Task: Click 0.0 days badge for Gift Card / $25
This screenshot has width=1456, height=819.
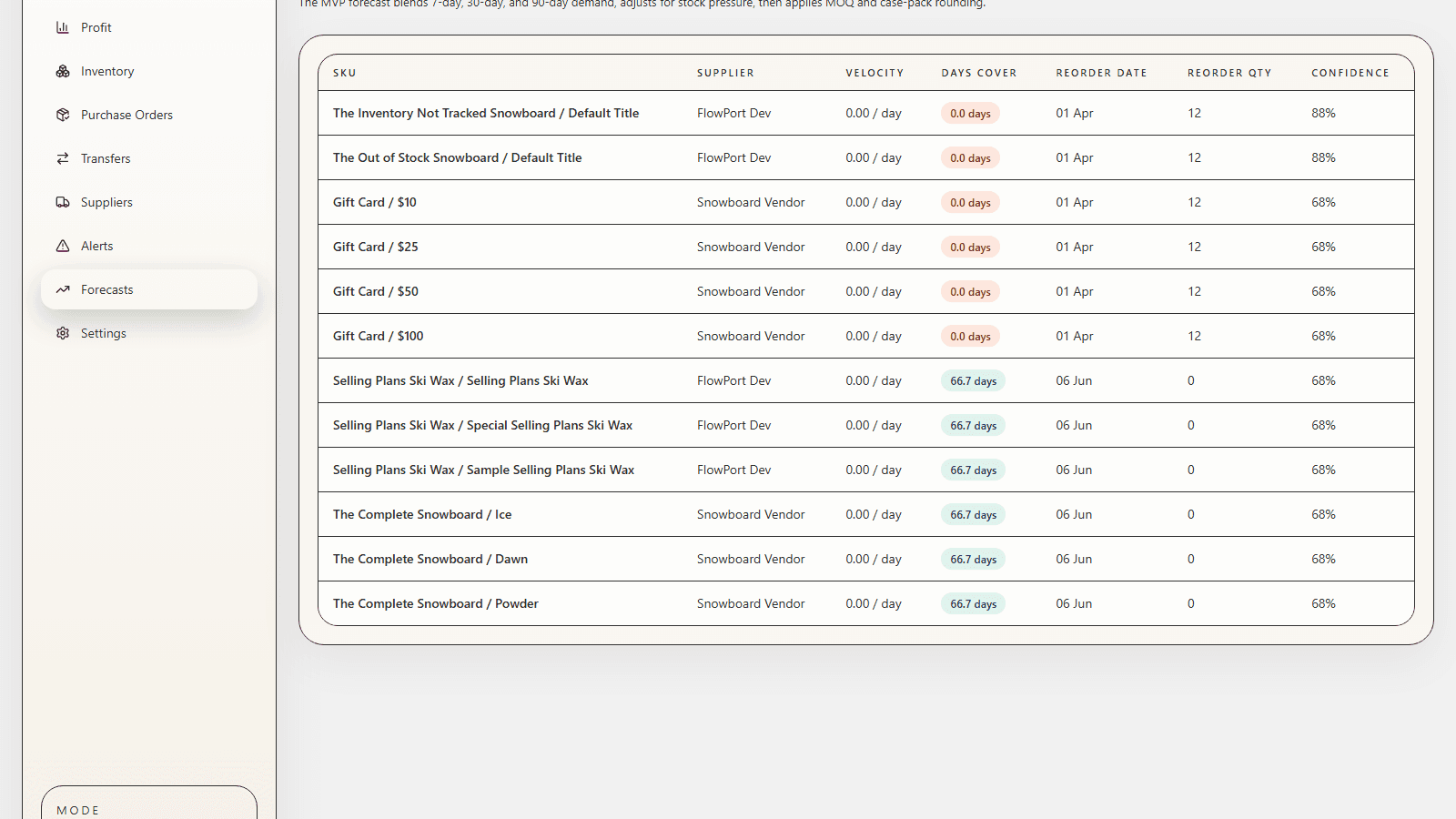Action: point(970,248)
